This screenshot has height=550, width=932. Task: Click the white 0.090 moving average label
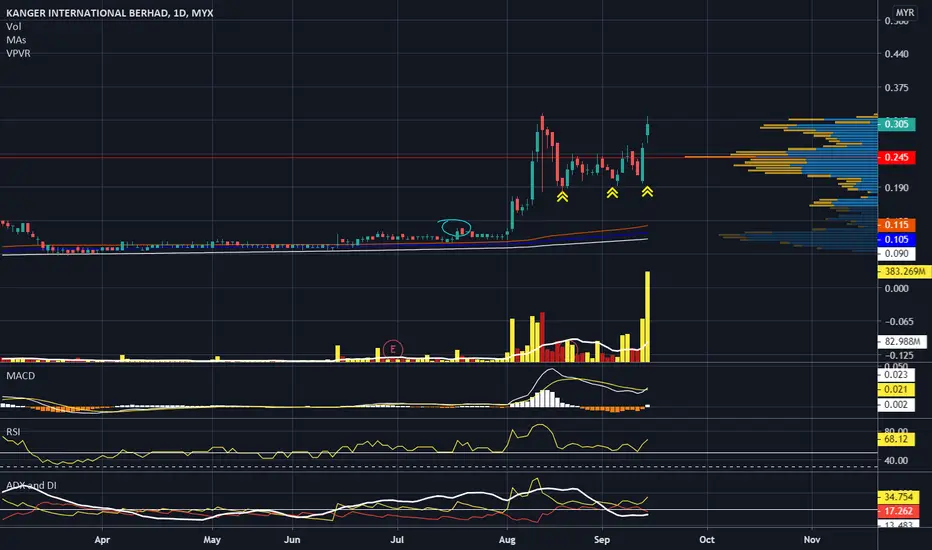(x=896, y=253)
